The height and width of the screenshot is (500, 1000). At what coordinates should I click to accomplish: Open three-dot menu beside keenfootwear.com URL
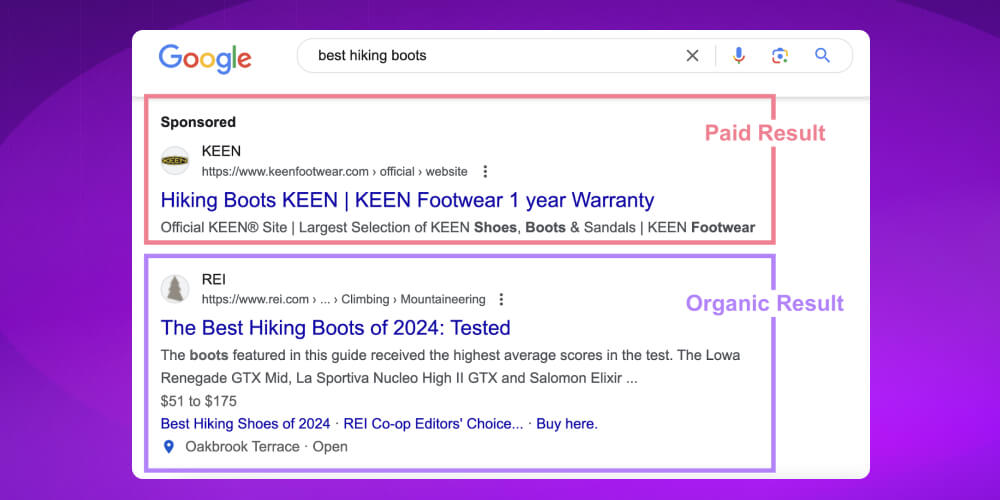485,172
